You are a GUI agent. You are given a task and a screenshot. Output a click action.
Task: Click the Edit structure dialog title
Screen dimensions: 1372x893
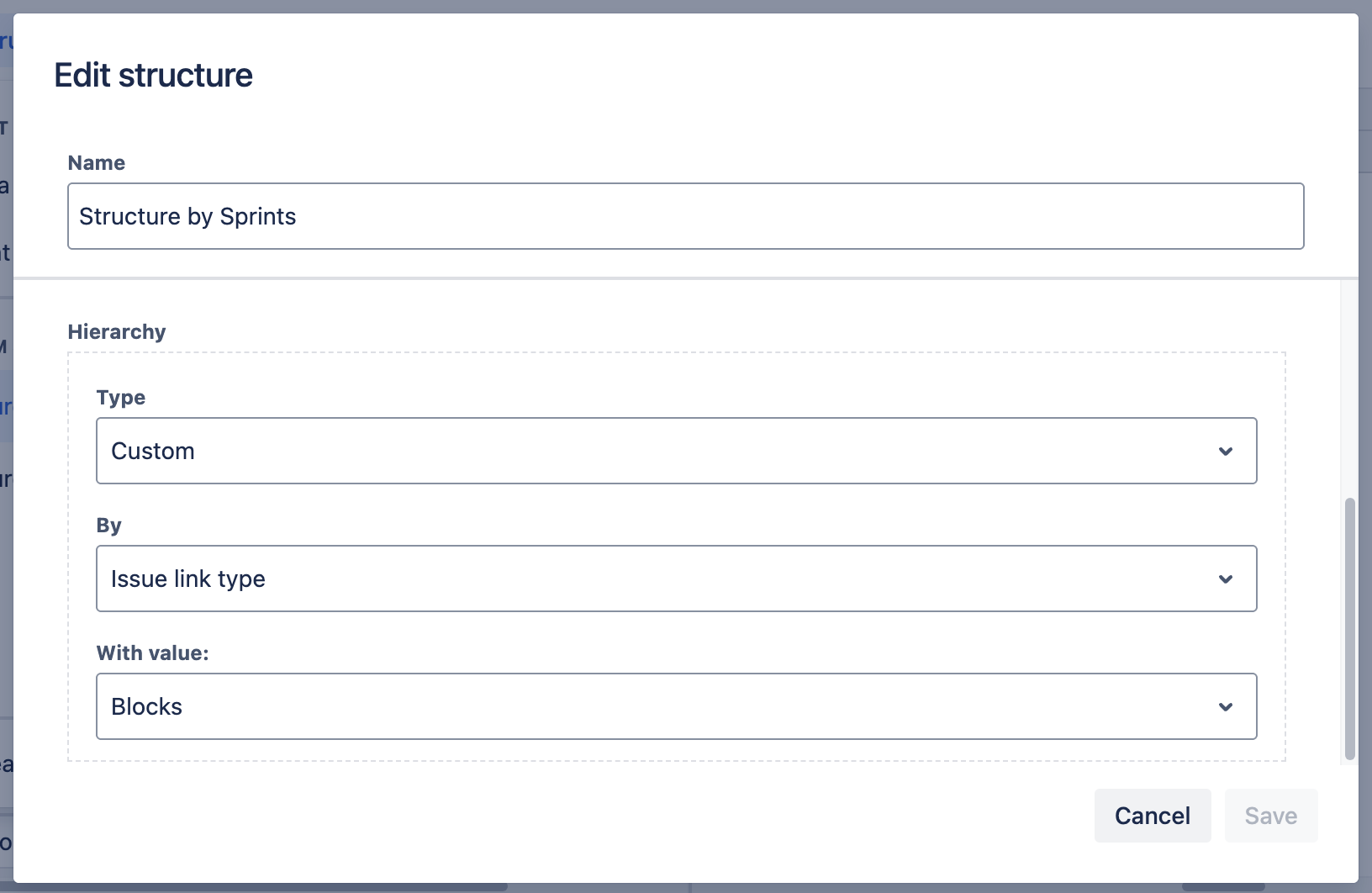pos(153,76)
